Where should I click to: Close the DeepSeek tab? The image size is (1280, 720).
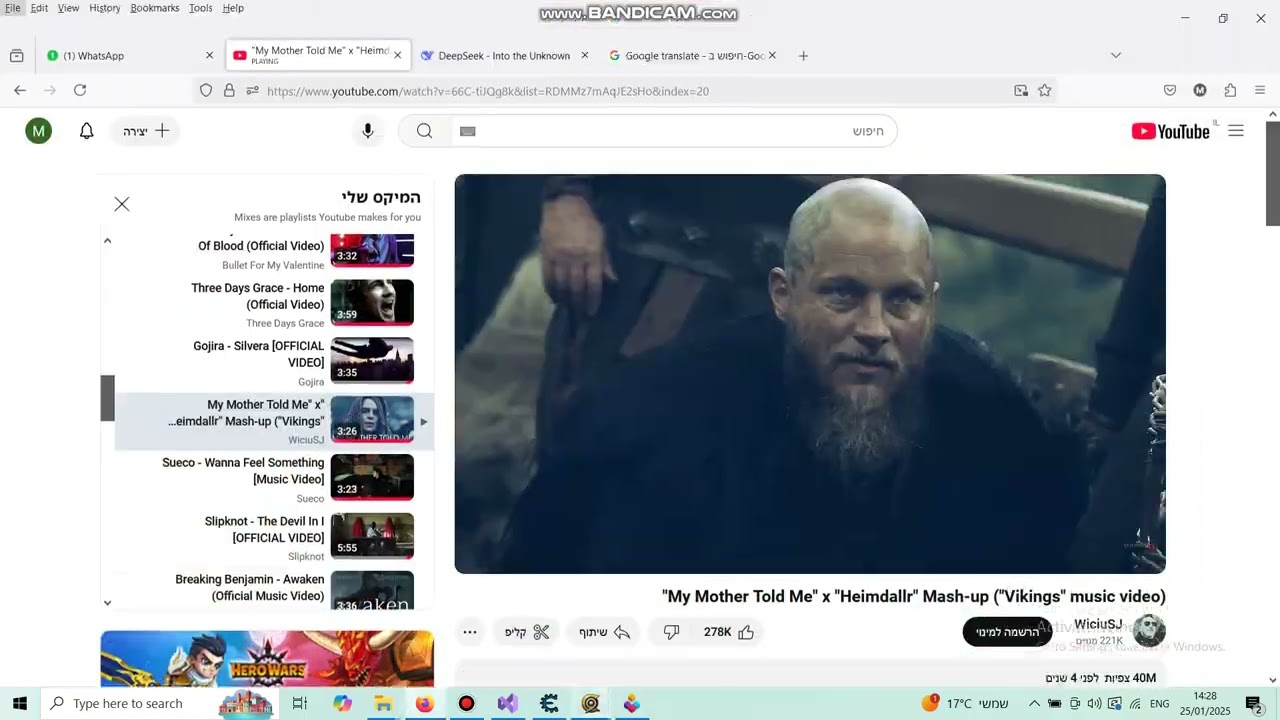(x=585, y=56)
